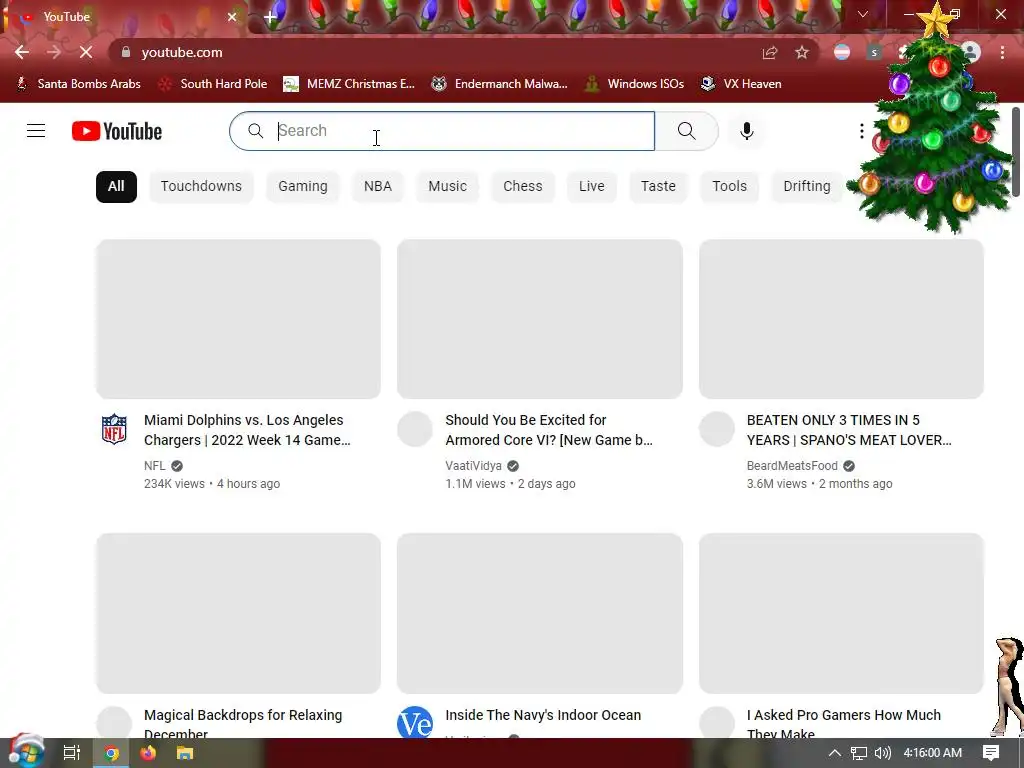Image resolution: width=1024 pixels, height=768 pixels.
Task: Open the network status tray icon
Action: (x=859, y=753)
